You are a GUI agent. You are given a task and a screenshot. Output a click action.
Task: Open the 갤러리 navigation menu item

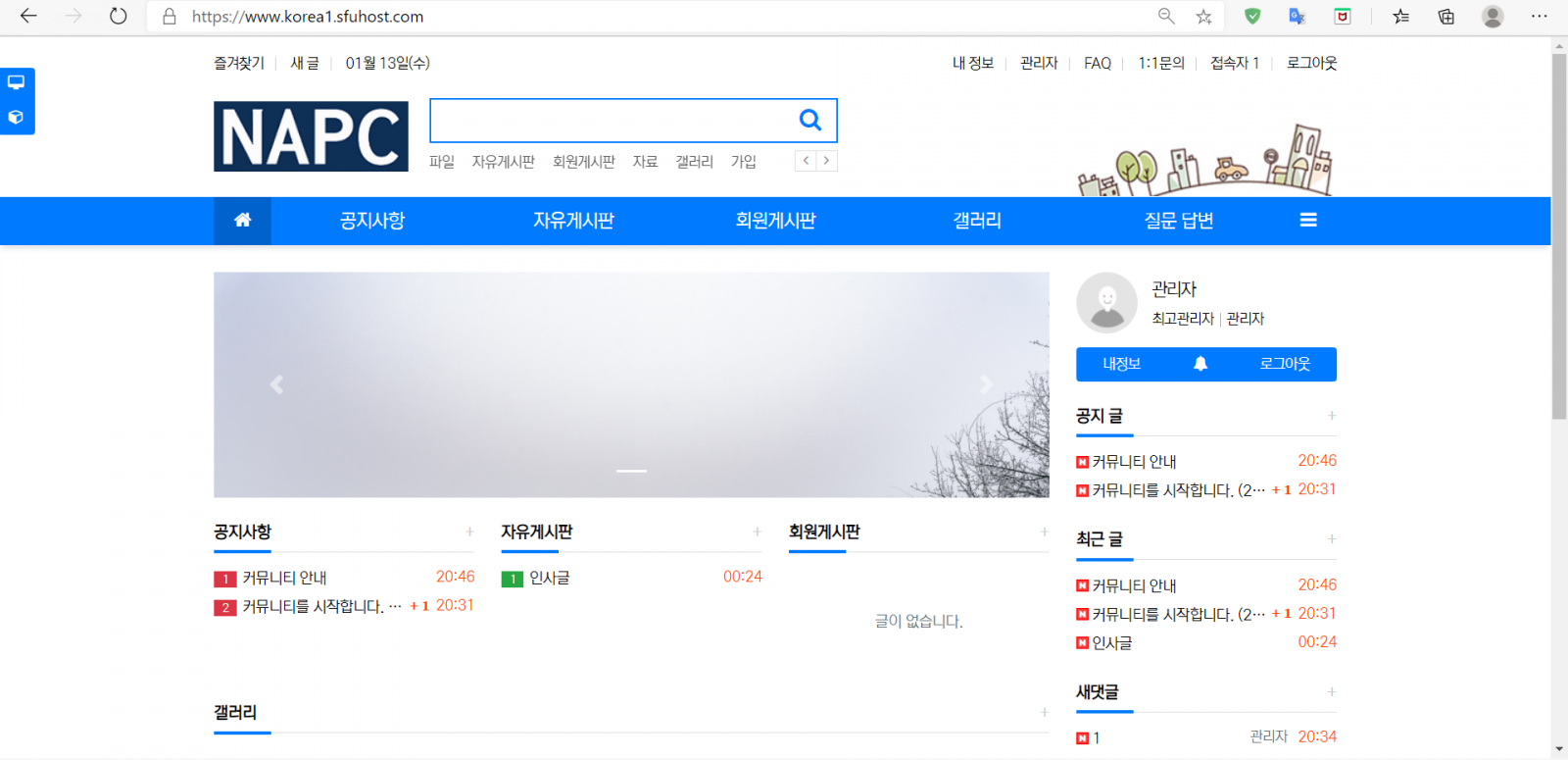(977, 221)
